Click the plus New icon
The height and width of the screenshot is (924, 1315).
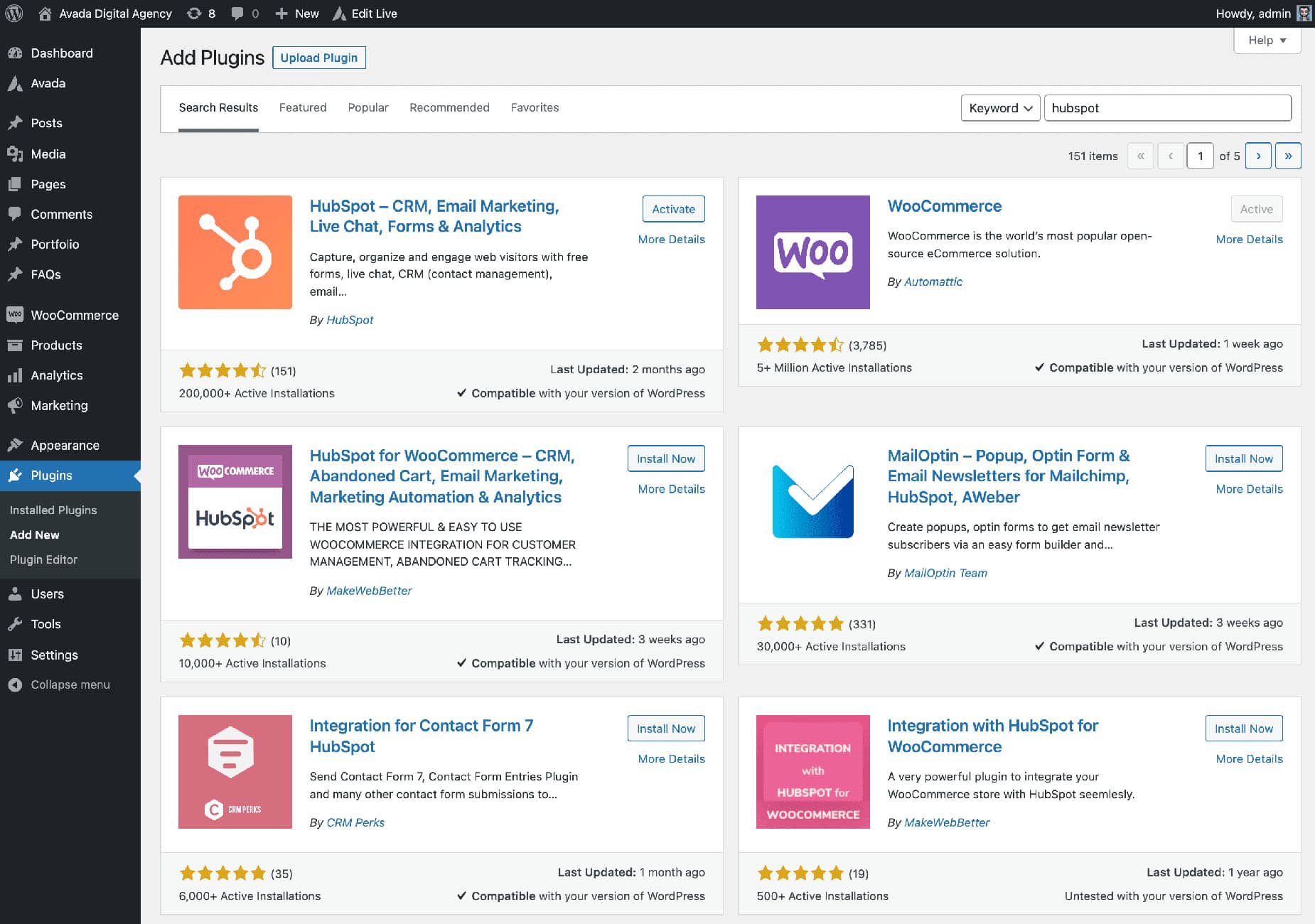[281, 14]
